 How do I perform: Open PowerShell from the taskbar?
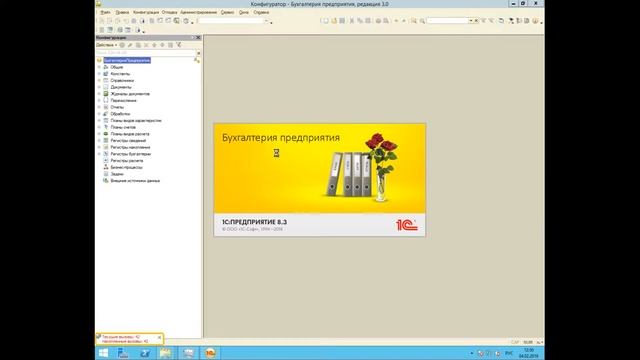[145, 353]
